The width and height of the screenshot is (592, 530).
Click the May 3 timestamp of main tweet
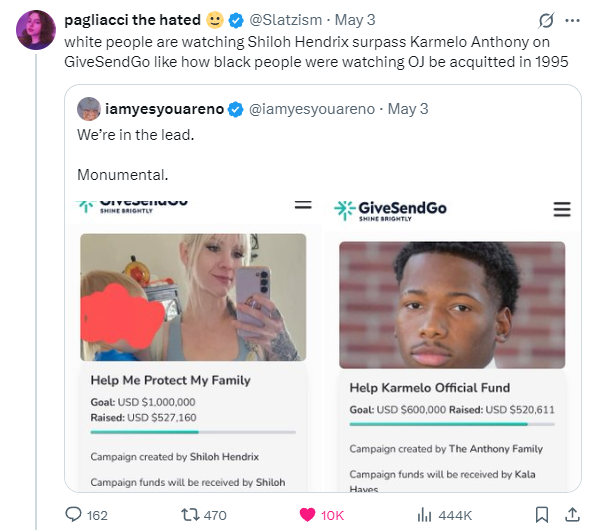(355, 20)
